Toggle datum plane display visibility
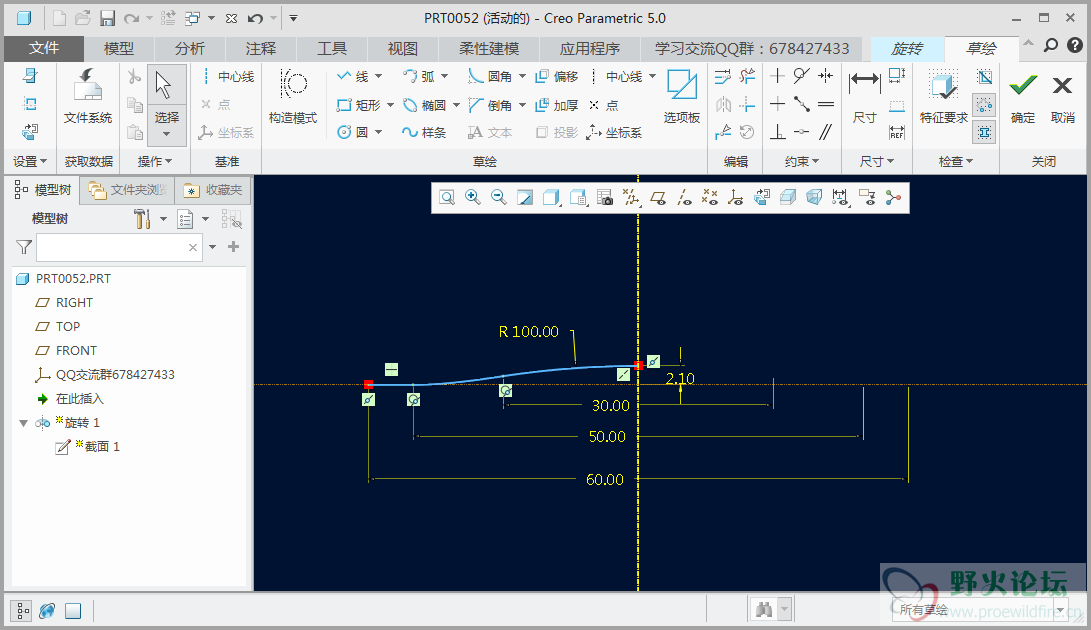This screenshot has height=630, width=1091. tap(658, 198)
